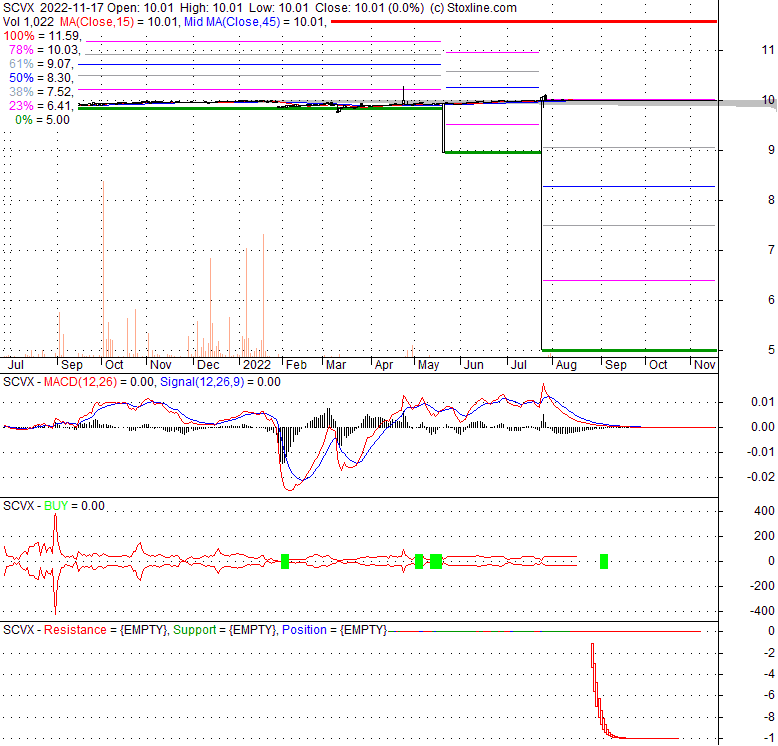Click the 11 price axis value

(768, 50)
